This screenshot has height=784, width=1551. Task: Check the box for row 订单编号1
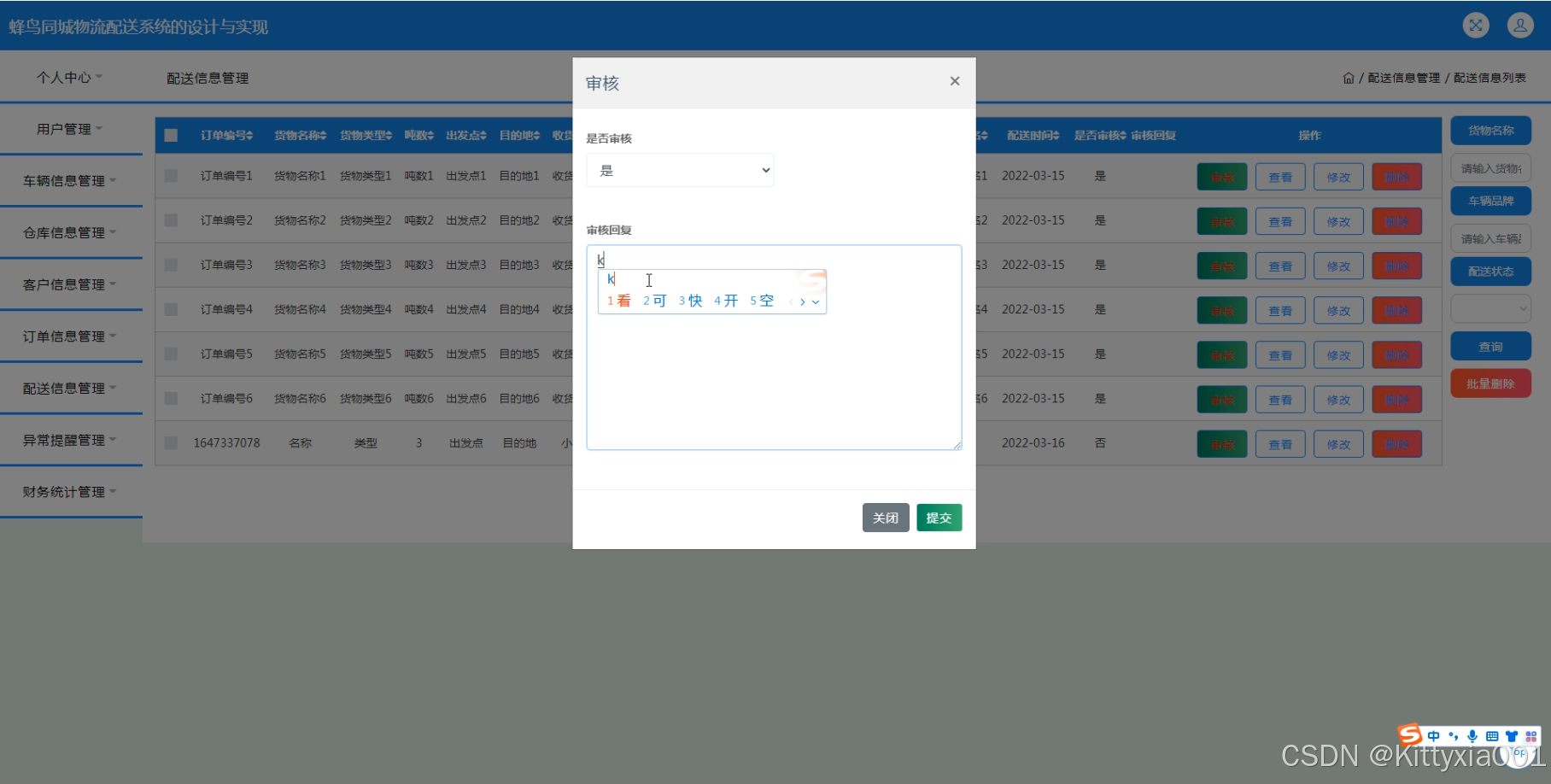[171, 176]
